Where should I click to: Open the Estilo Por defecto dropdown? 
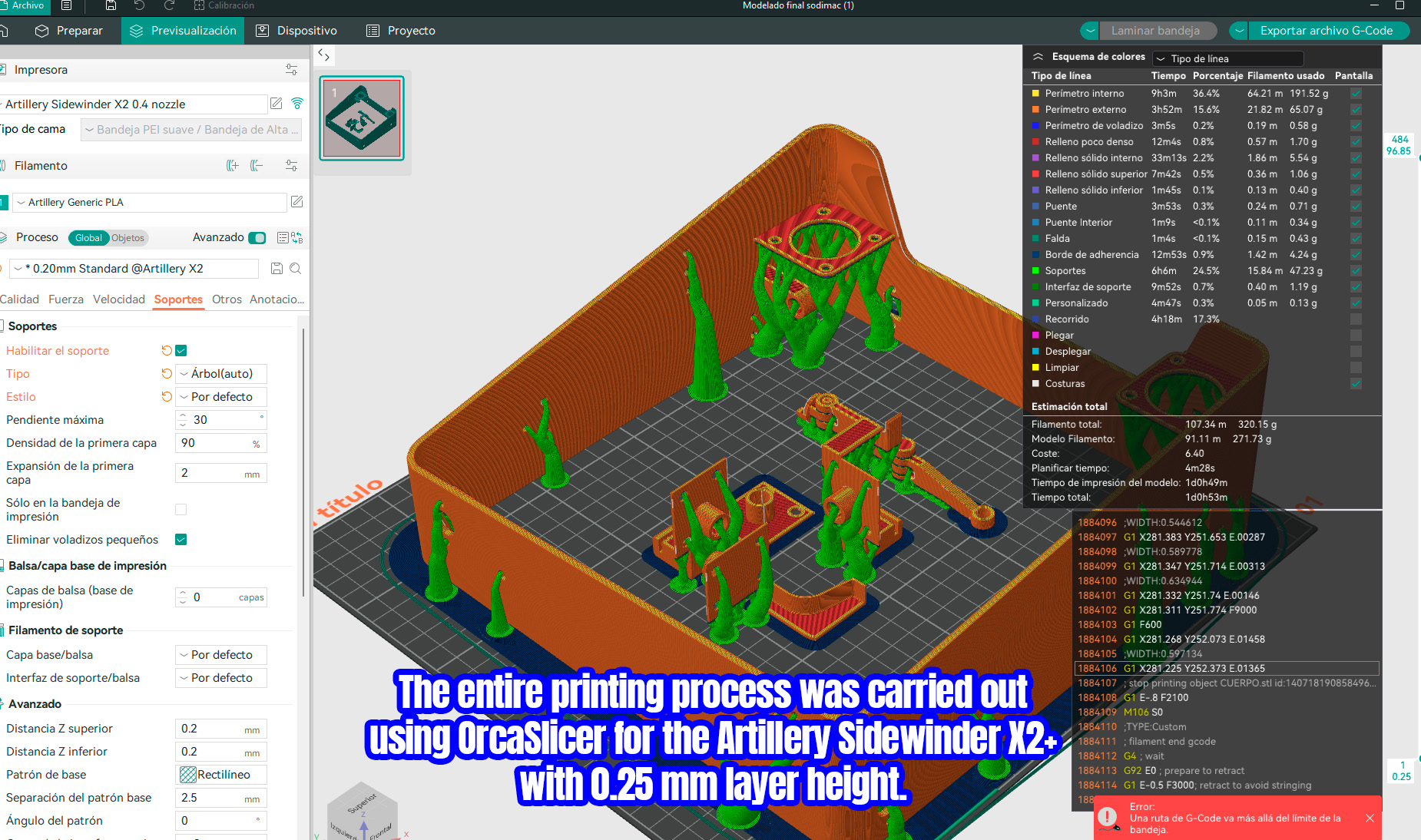[x=221, y=397]
